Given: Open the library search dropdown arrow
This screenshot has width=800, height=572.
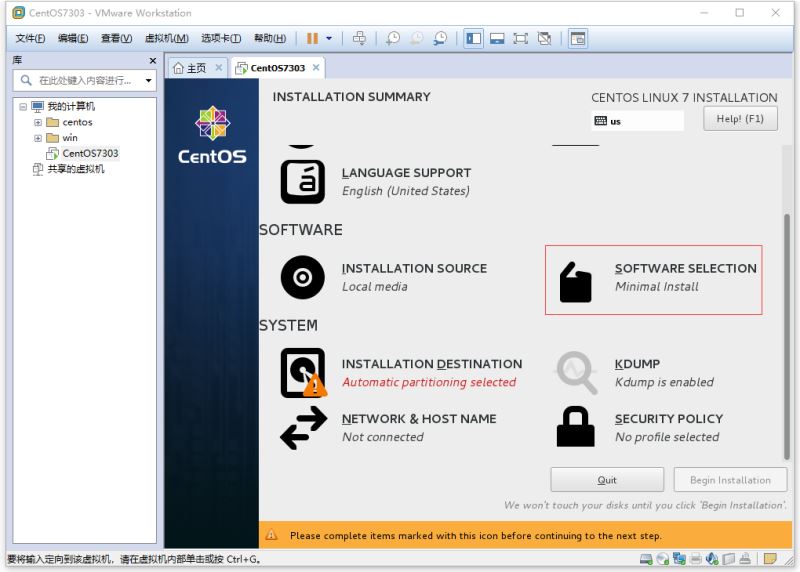Looking at the screenshot, I should coord(149,80).
